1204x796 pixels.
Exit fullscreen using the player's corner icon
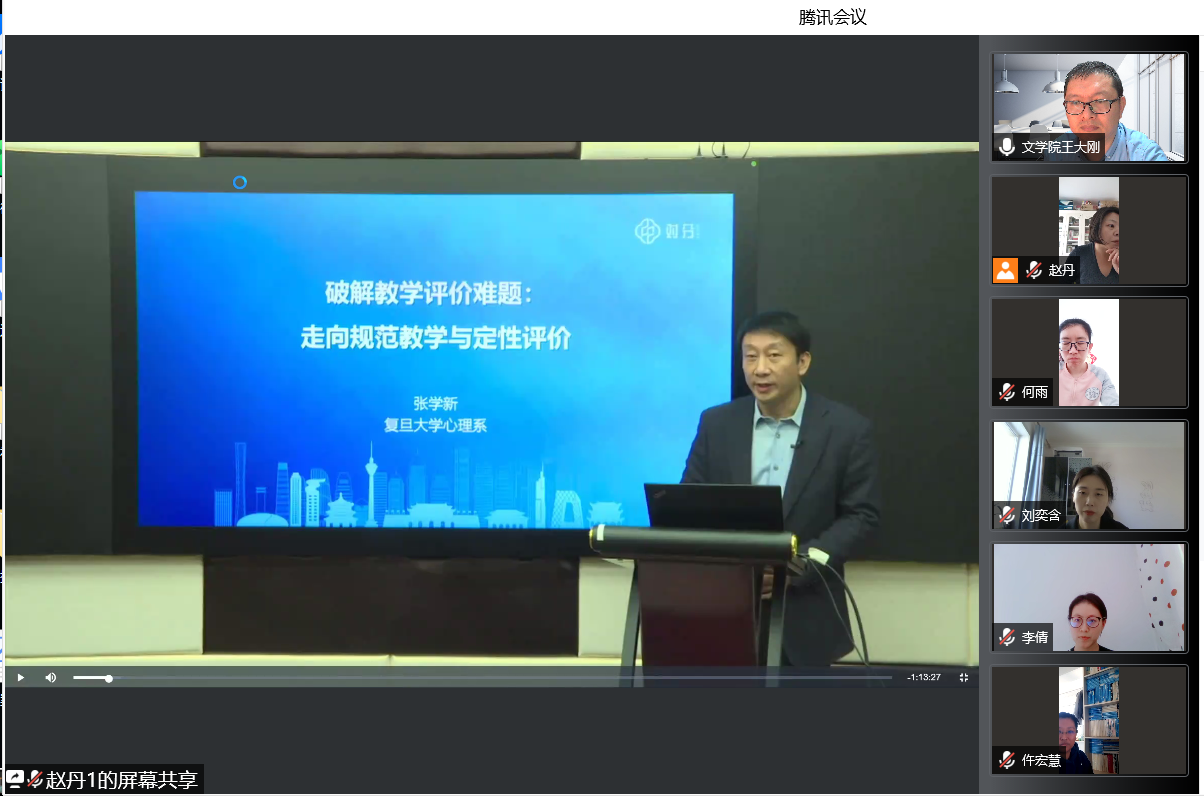click(x=964, y=677)
